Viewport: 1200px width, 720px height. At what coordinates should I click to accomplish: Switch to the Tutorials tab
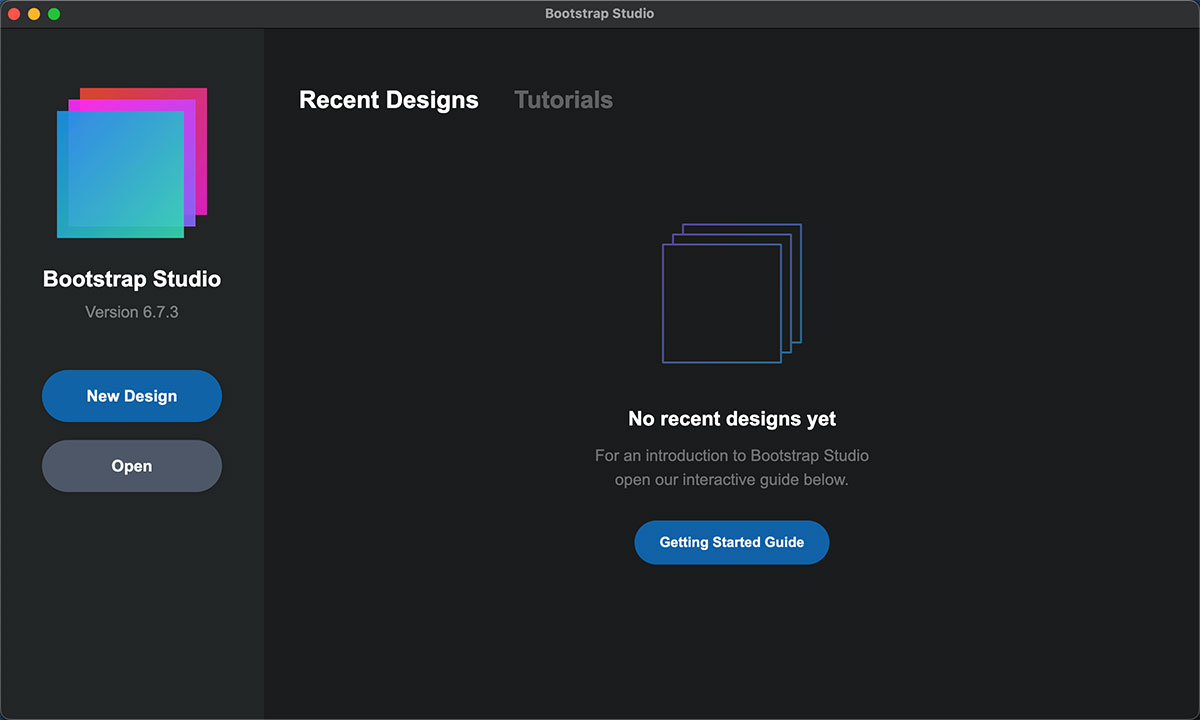(x=563, y=100)
